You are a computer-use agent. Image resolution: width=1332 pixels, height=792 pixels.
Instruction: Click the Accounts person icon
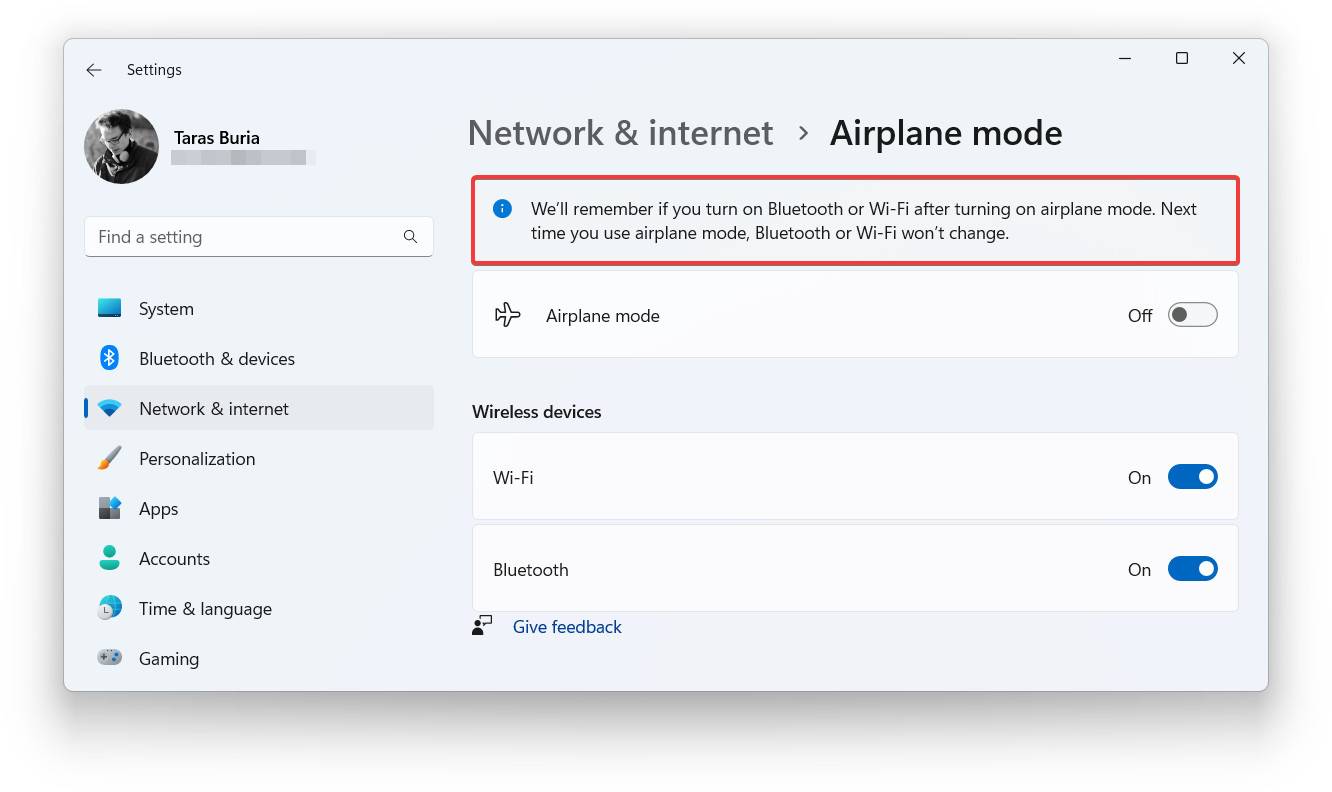pyautogui.click(x=108, y=558)
